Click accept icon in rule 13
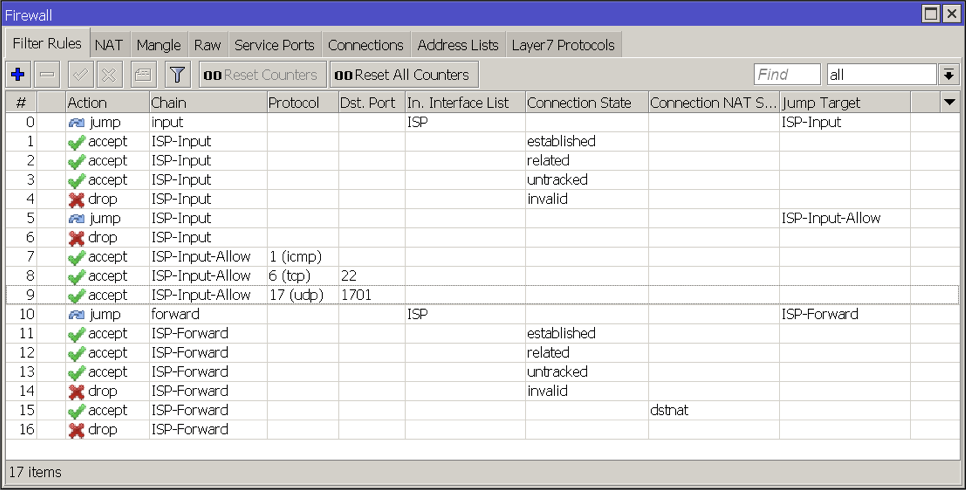 (76, 372)
